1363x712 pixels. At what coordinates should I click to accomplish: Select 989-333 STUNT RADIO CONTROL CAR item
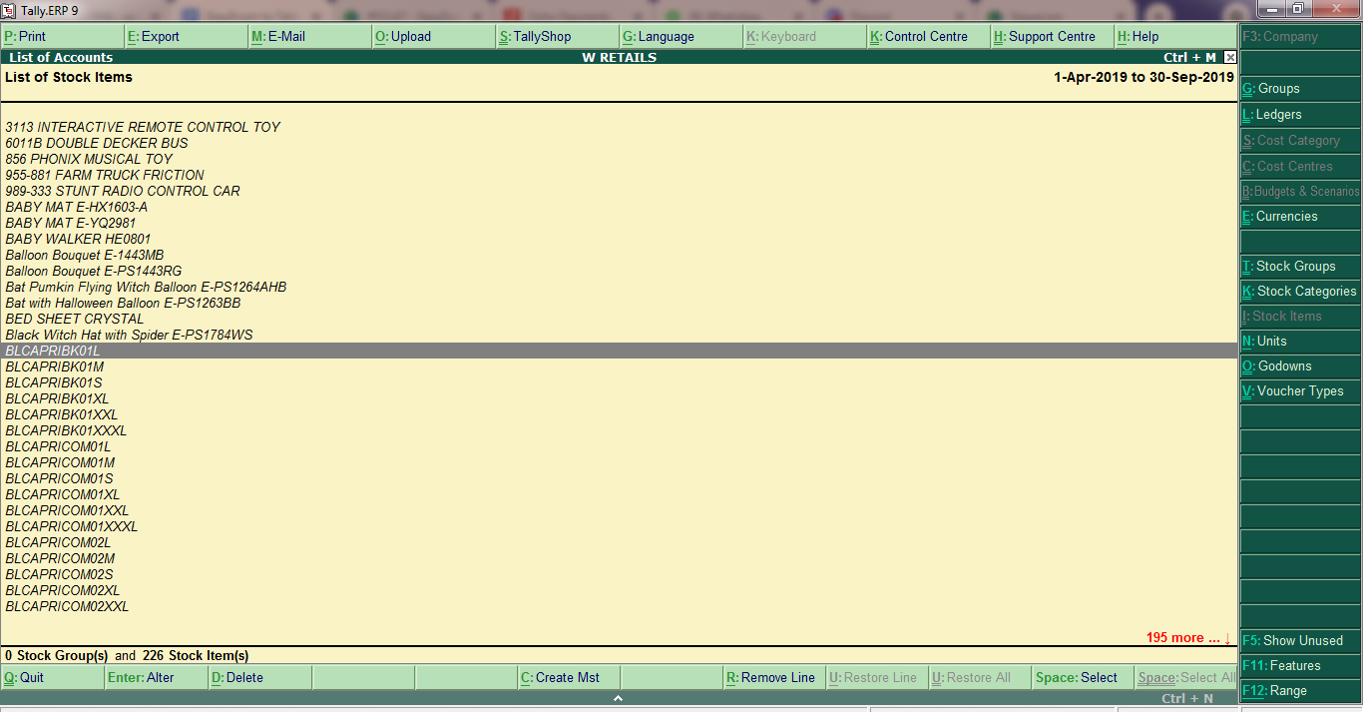[x=123, y=191]
